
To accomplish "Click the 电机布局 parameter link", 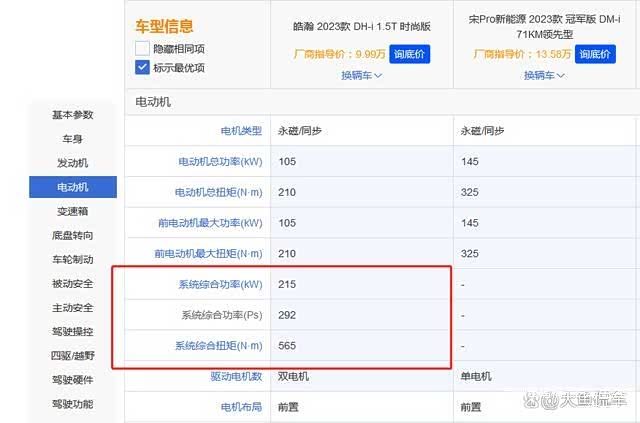I will pos(241,407).
